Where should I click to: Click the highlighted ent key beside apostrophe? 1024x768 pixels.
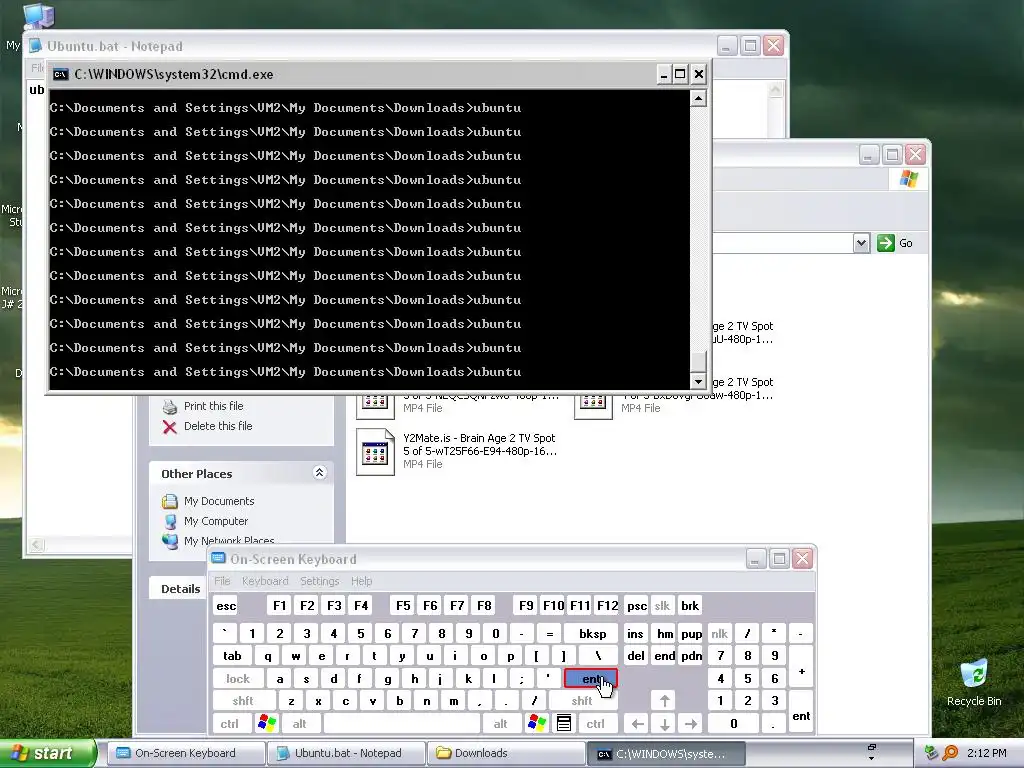click(590, 679)
